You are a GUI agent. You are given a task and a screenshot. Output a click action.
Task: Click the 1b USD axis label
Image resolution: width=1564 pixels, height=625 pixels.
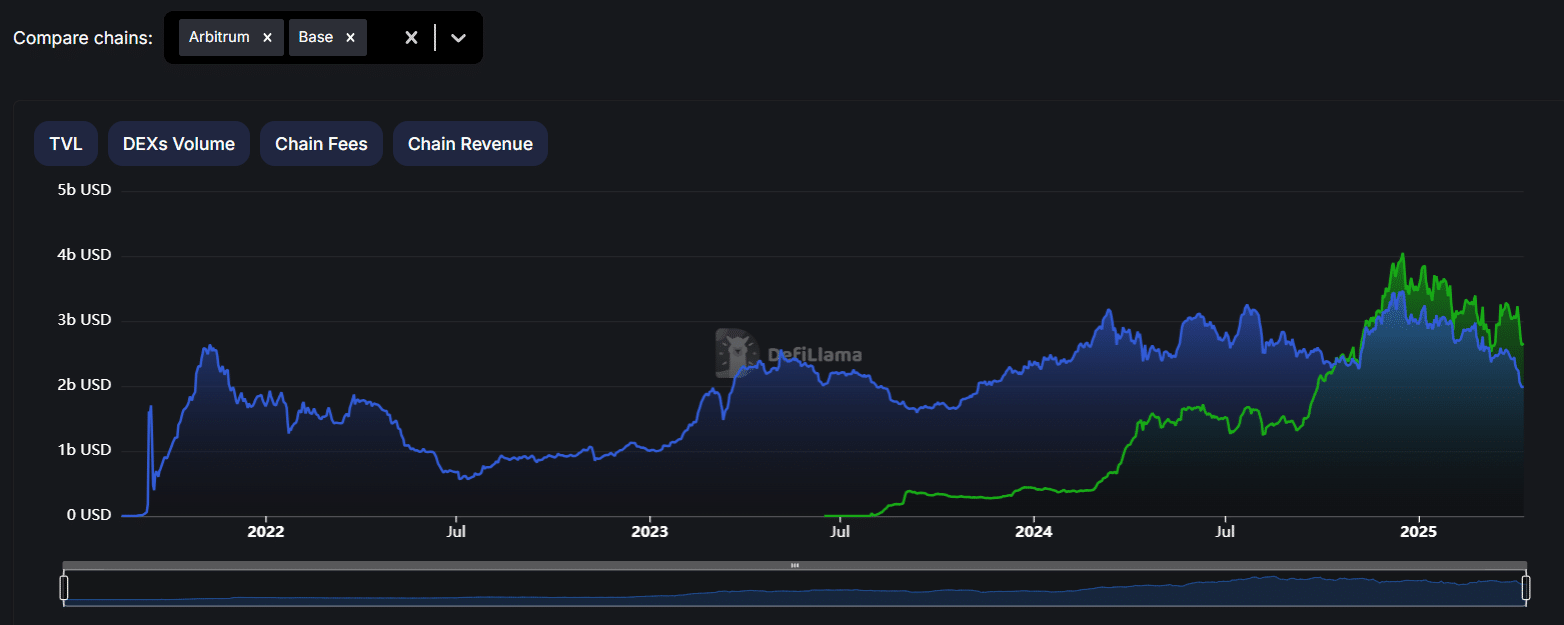point(84,450)
